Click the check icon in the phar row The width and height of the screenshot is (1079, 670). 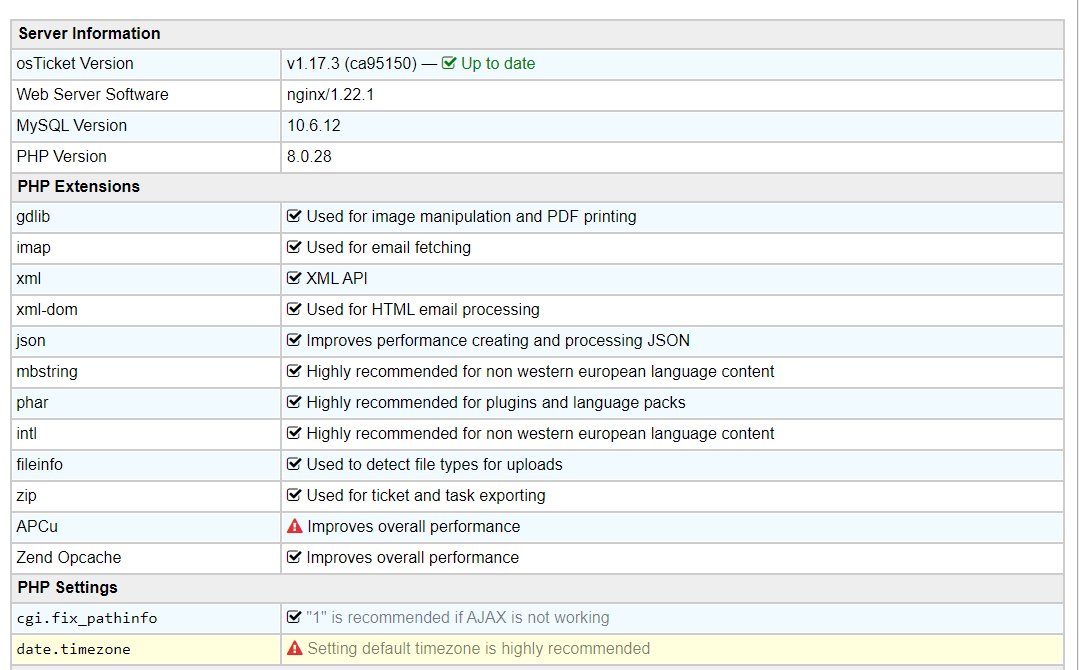[294, 402]
